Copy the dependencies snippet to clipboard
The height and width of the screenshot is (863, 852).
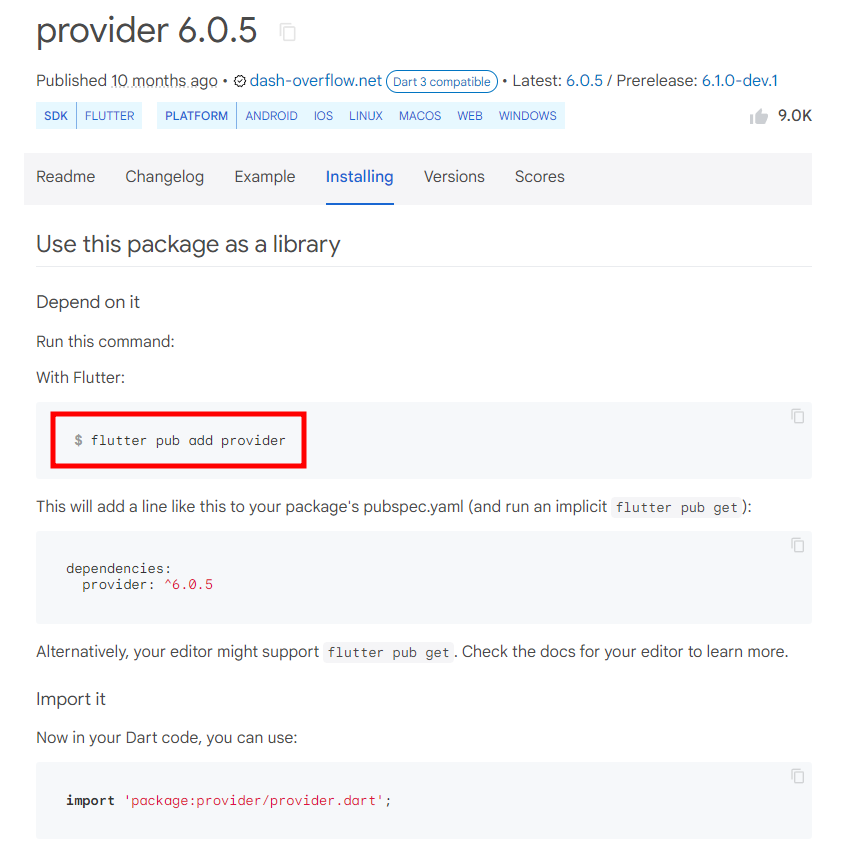(x=797, y=545)
